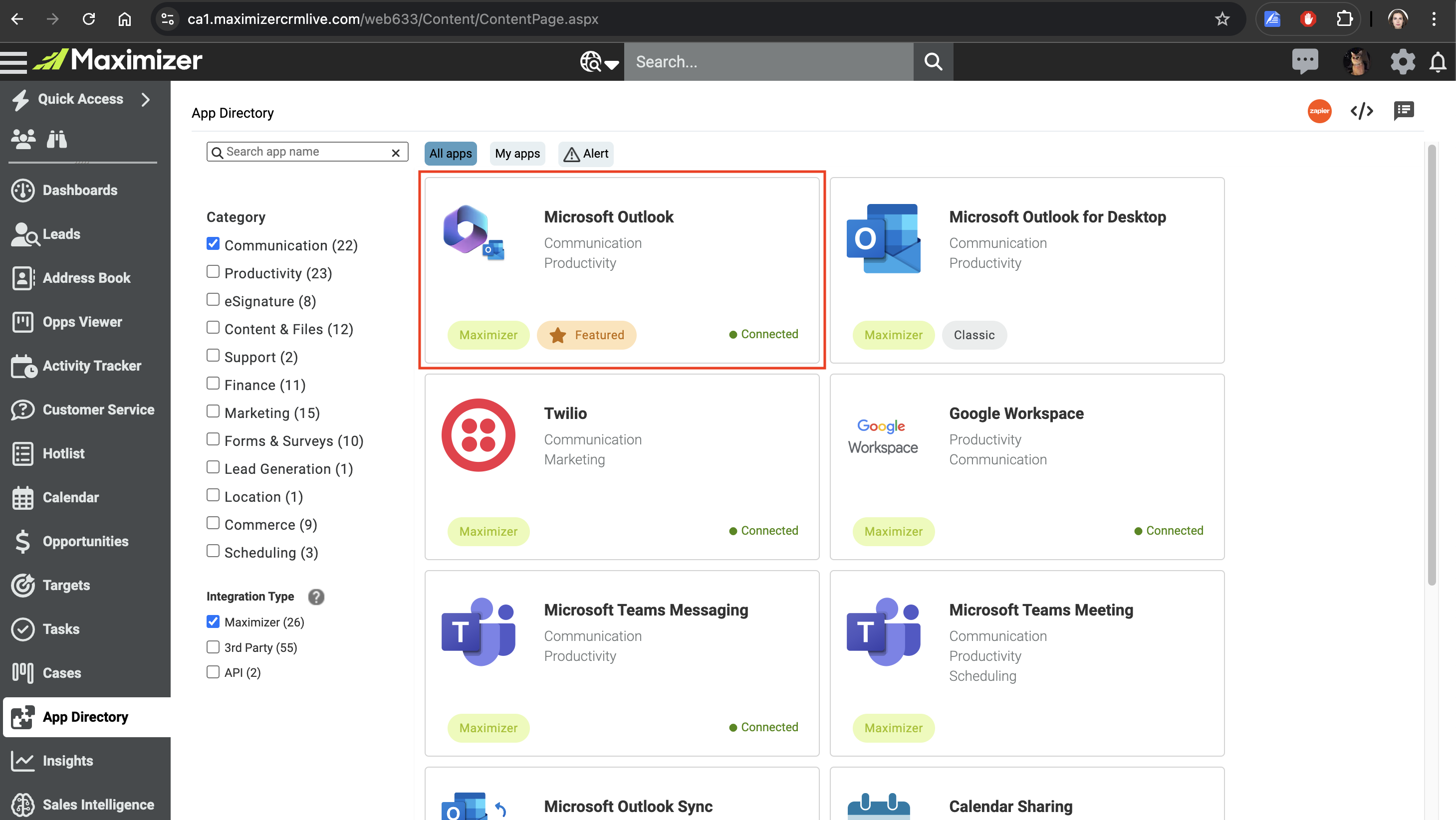Open the Microsoft Outlook app title
The image size is (1456, 820).
[x=609, y=217]
